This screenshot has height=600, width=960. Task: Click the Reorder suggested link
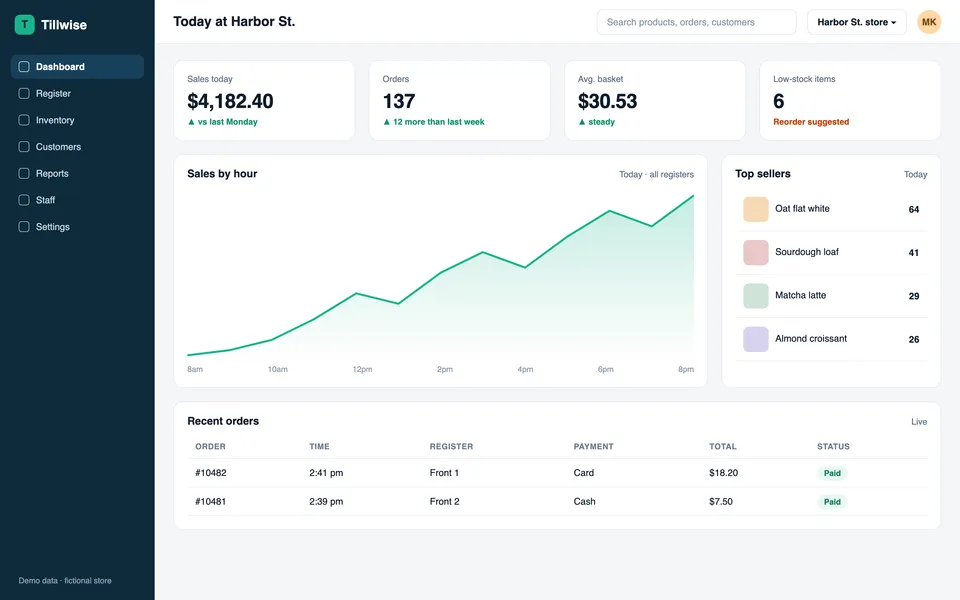coord(811,122)
